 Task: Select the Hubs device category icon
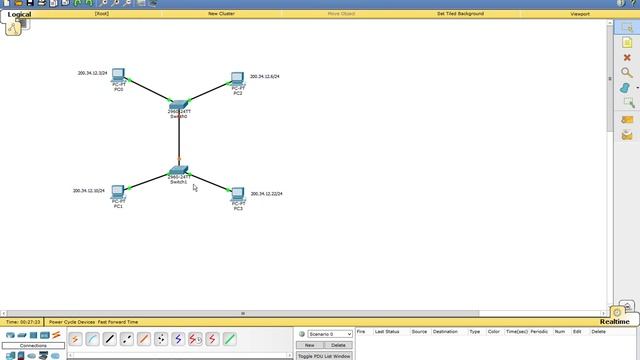(33, 335)
